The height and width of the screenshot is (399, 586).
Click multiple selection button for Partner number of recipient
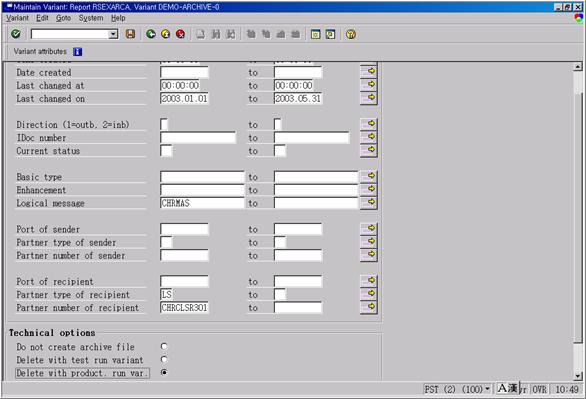[x=368, y=307]
